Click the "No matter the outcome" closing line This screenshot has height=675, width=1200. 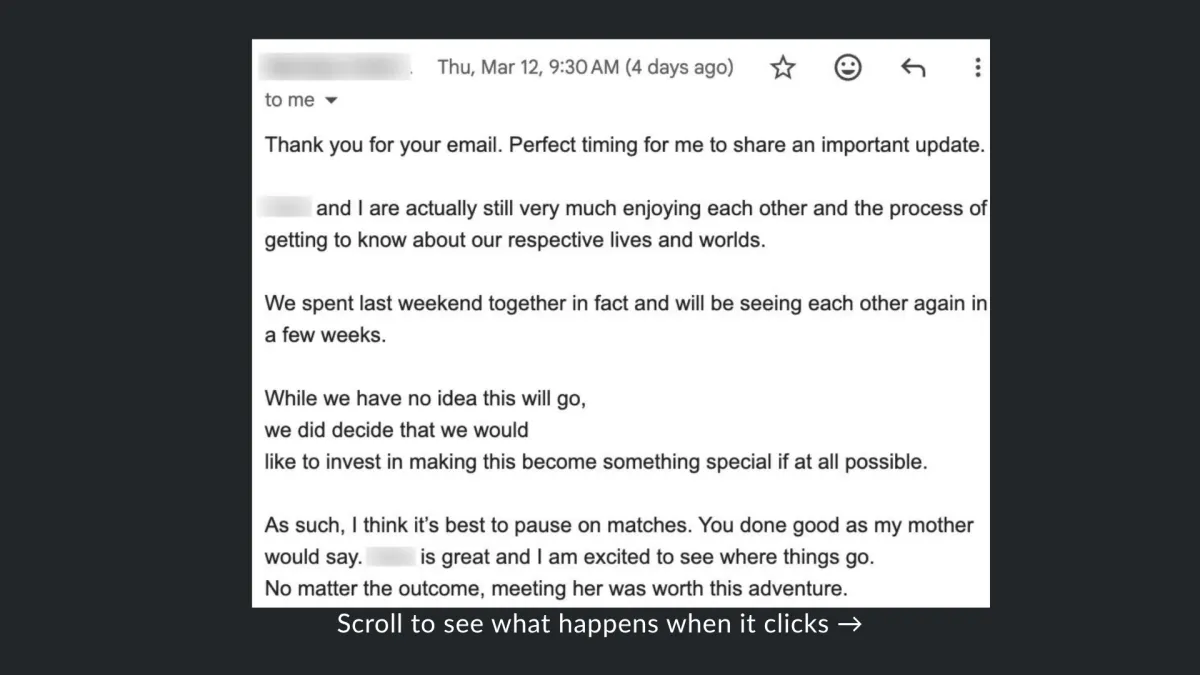(x=555, y=588)
